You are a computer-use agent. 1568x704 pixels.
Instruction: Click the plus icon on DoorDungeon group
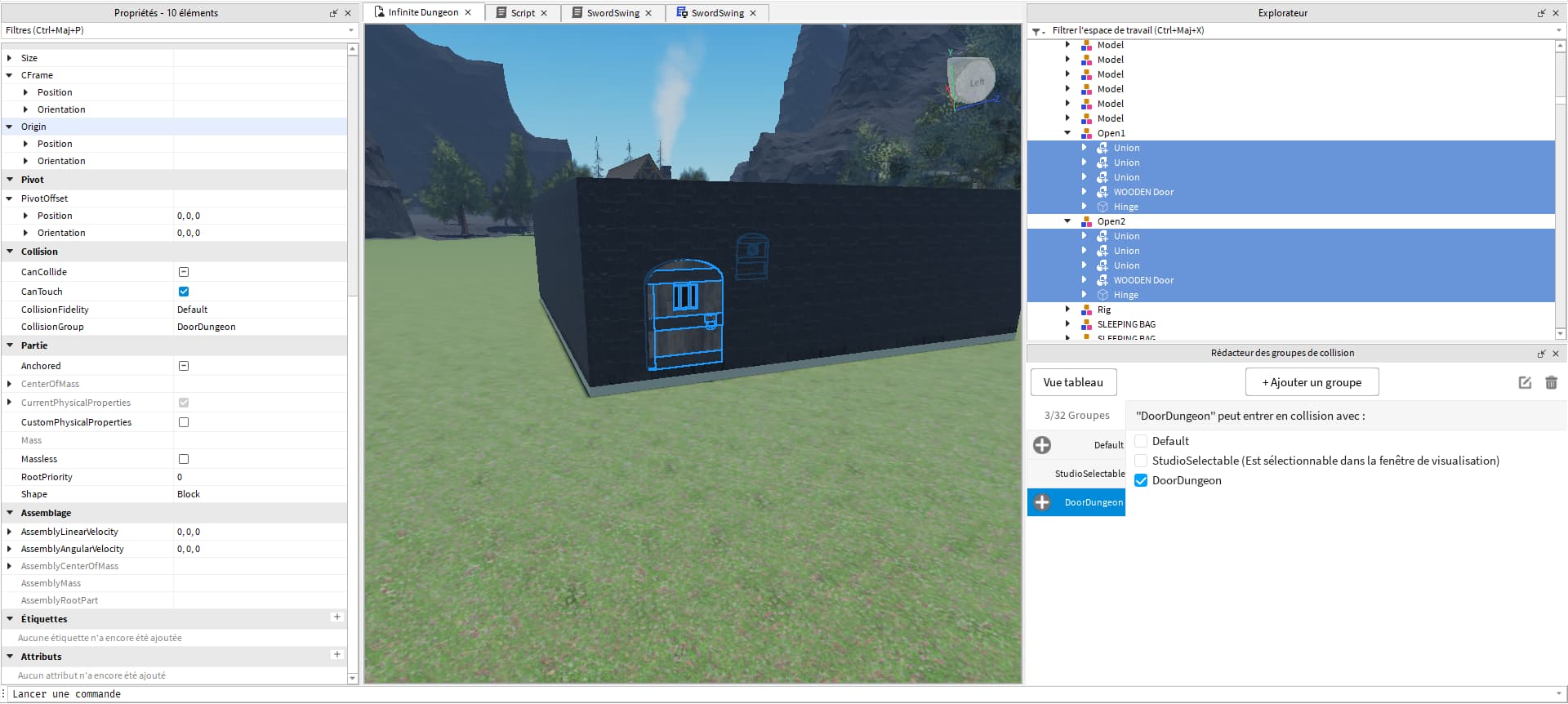click(x=1042, y=502)
